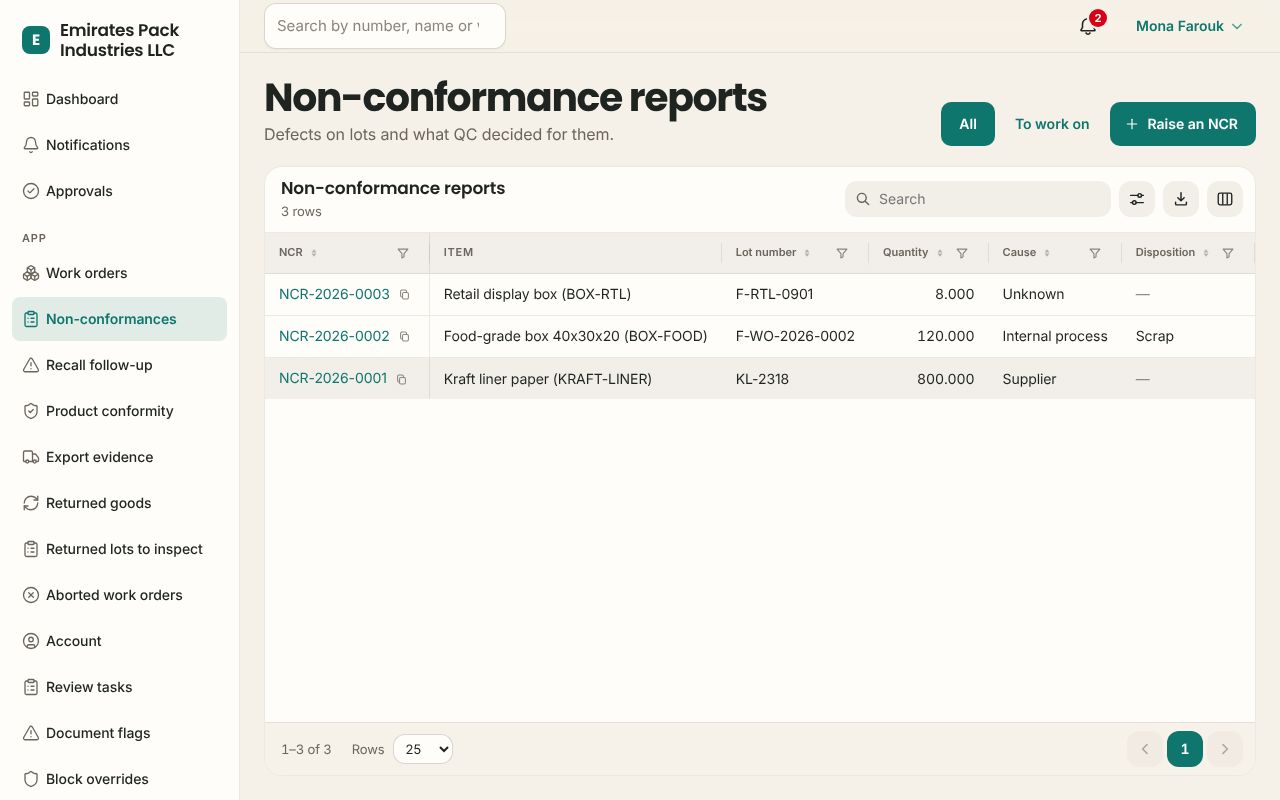
Task: Filter the Lot number column
Action: tap(842, 253)
